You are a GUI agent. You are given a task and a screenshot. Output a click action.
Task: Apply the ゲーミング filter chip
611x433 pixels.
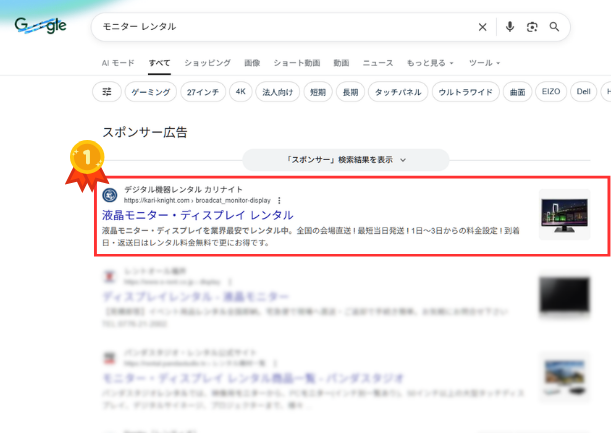(x=151, y=92)
